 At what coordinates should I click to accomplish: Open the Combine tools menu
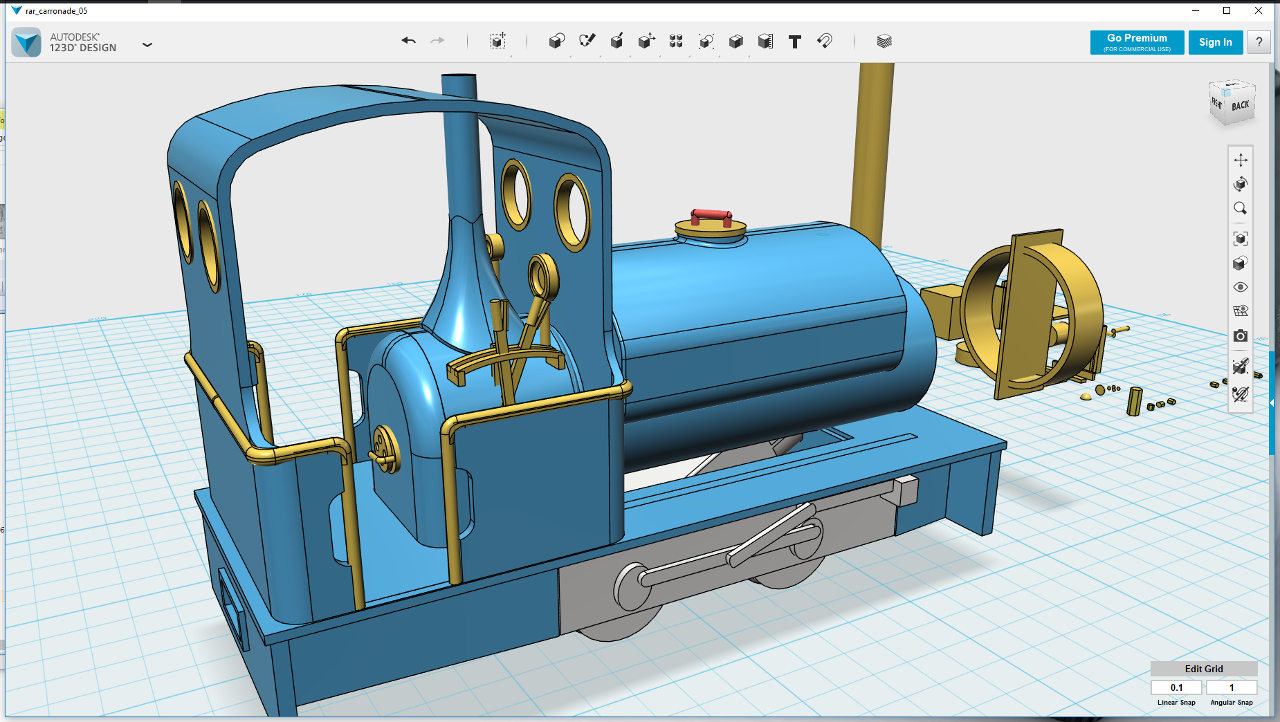click(x=736, y=41)
